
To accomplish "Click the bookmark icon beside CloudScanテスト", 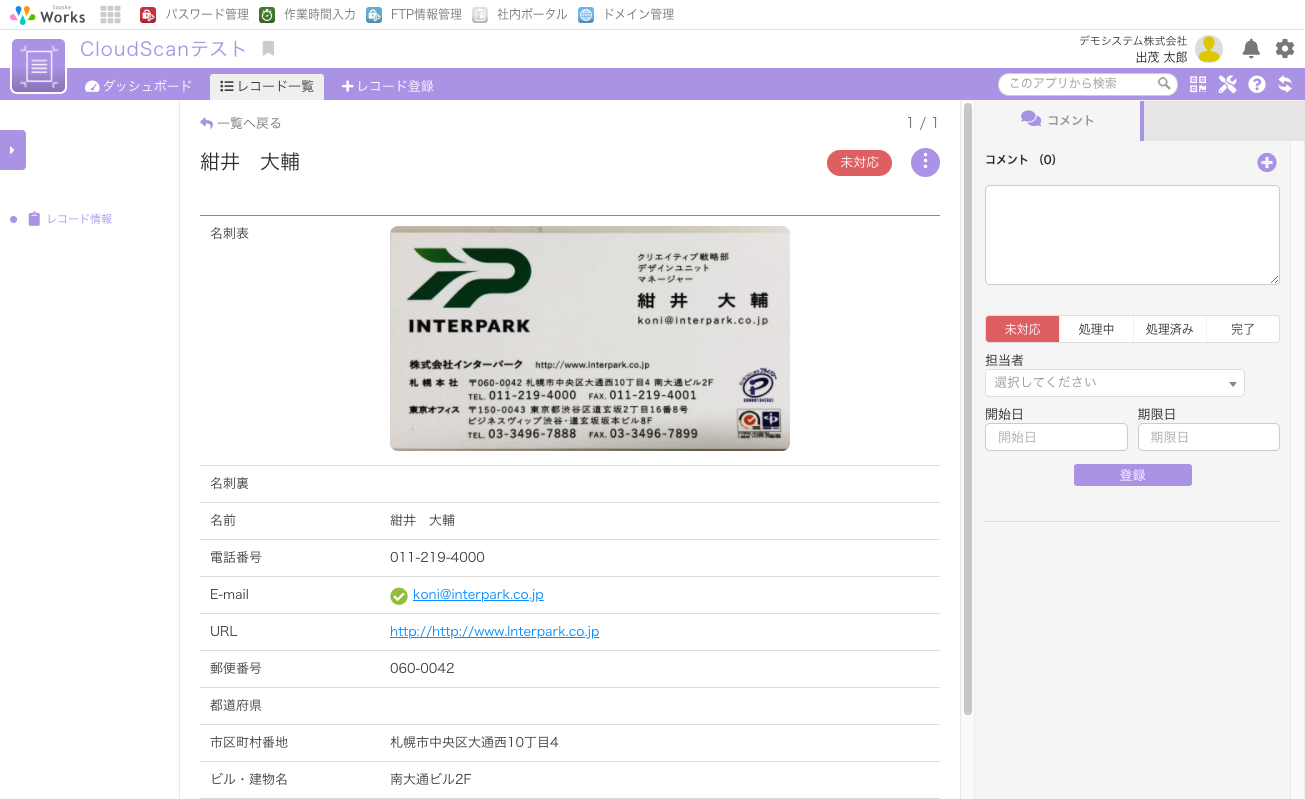I will 268,49.
